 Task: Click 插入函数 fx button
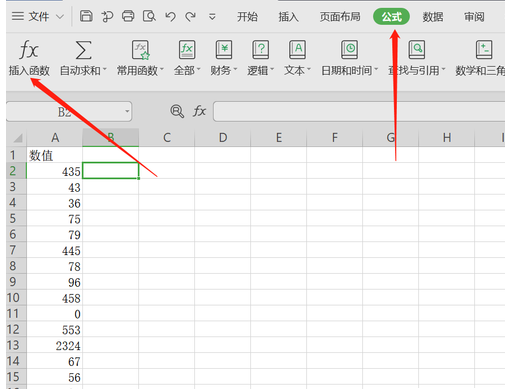click(29, 58)
